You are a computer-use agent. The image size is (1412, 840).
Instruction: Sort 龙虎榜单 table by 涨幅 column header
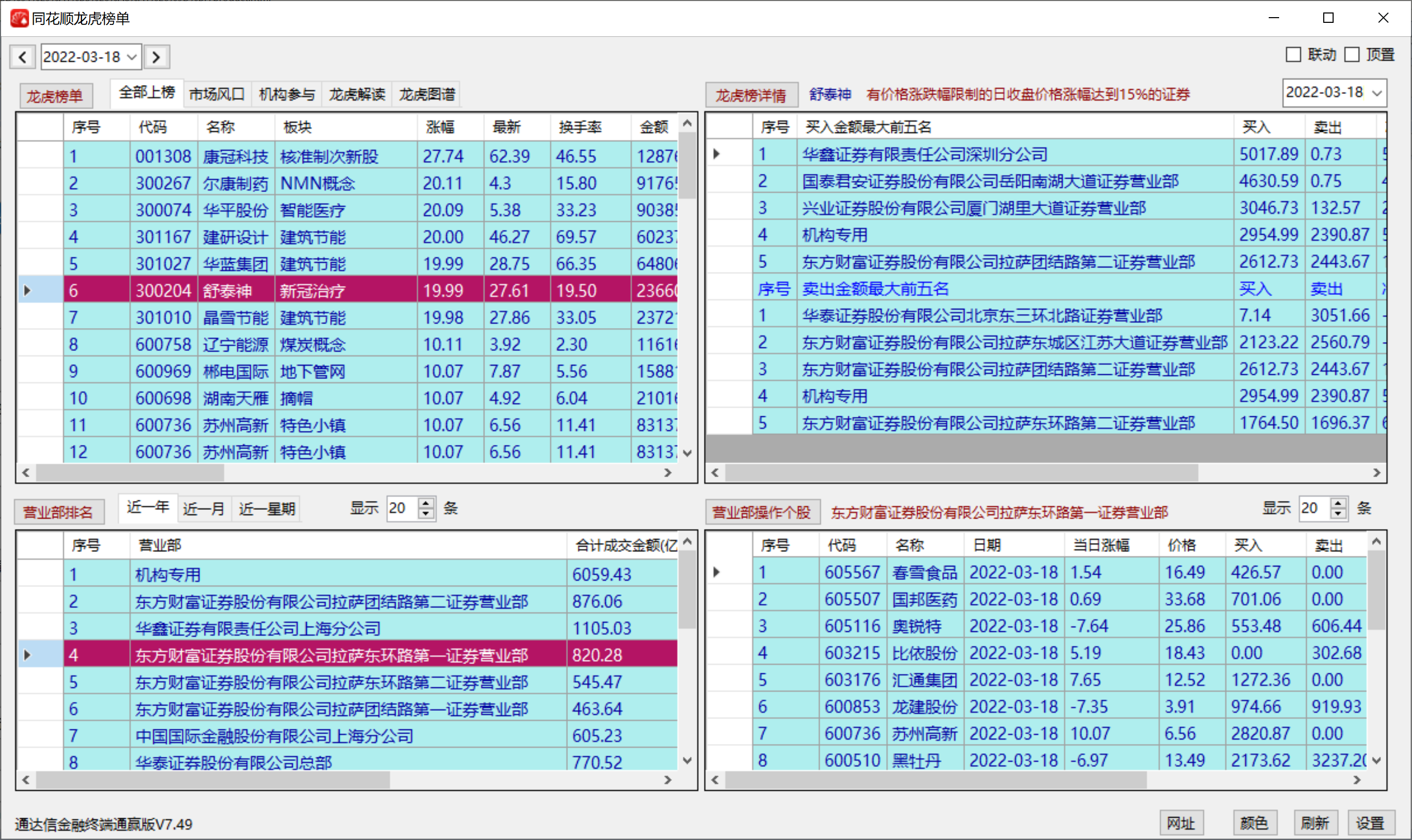(x=451, y=127)
